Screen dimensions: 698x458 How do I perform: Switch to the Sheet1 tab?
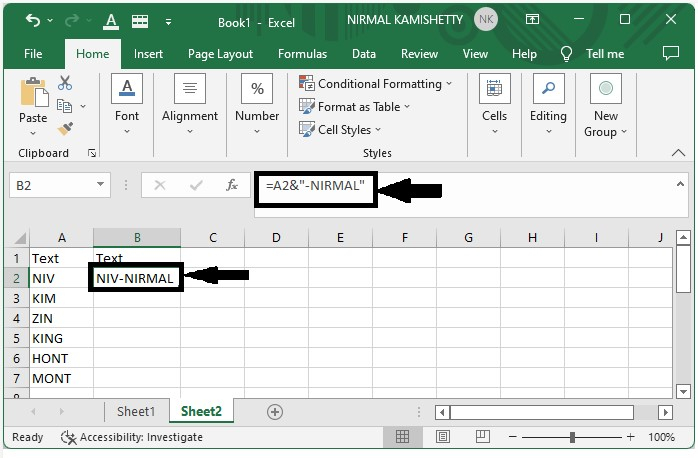[136, 411]
